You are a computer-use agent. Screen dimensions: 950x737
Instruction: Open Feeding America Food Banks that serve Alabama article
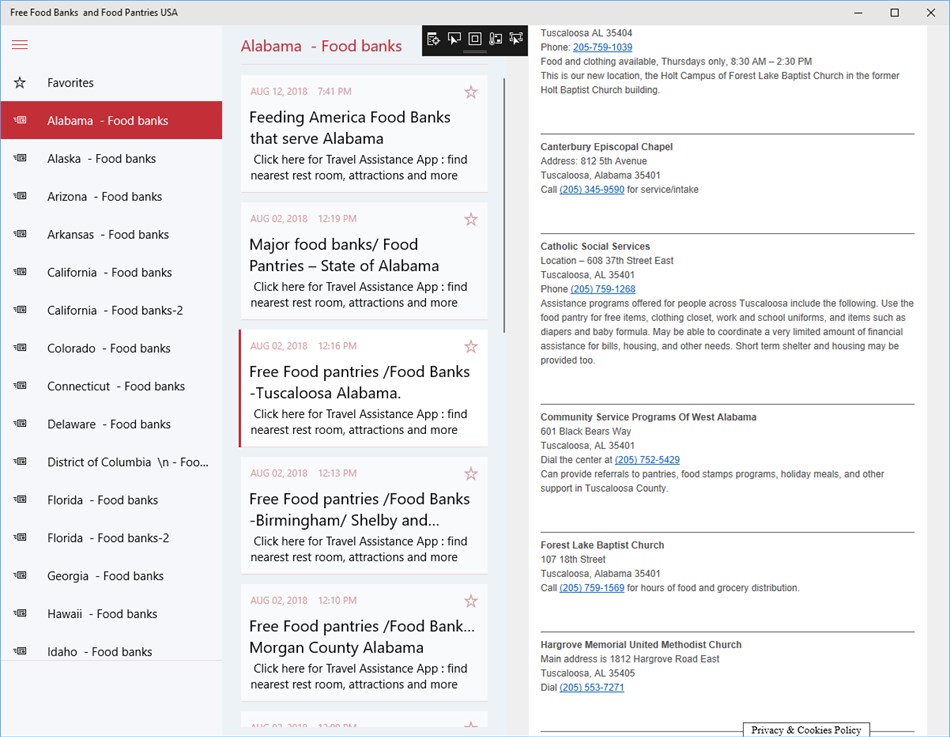pyautogui.click(x=364, y=134)
